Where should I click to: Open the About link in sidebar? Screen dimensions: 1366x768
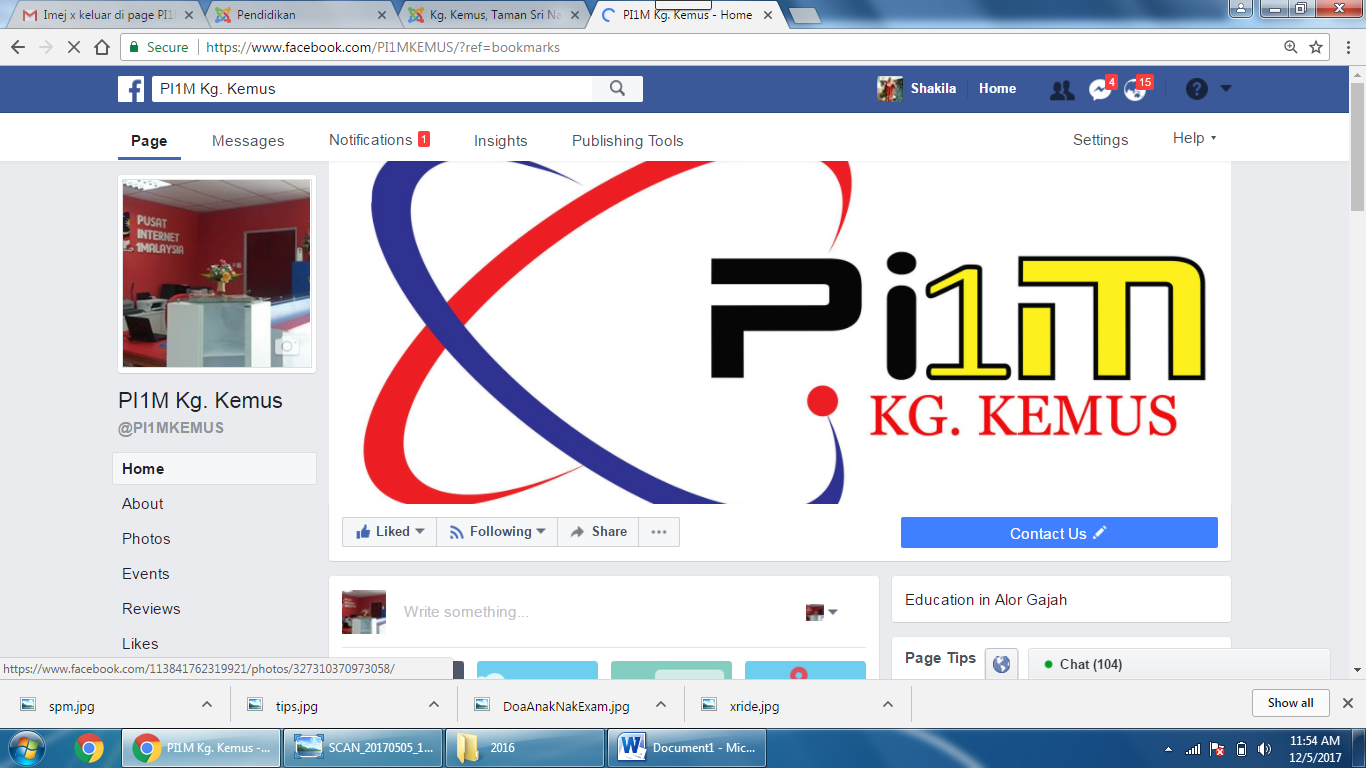pyautogui.click(x=143, y=504)
